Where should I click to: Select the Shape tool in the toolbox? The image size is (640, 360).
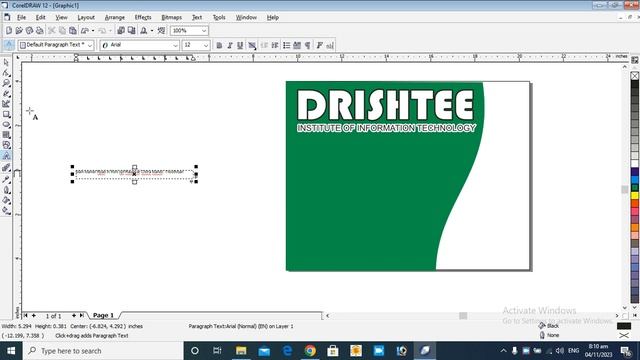coord(6,73)
